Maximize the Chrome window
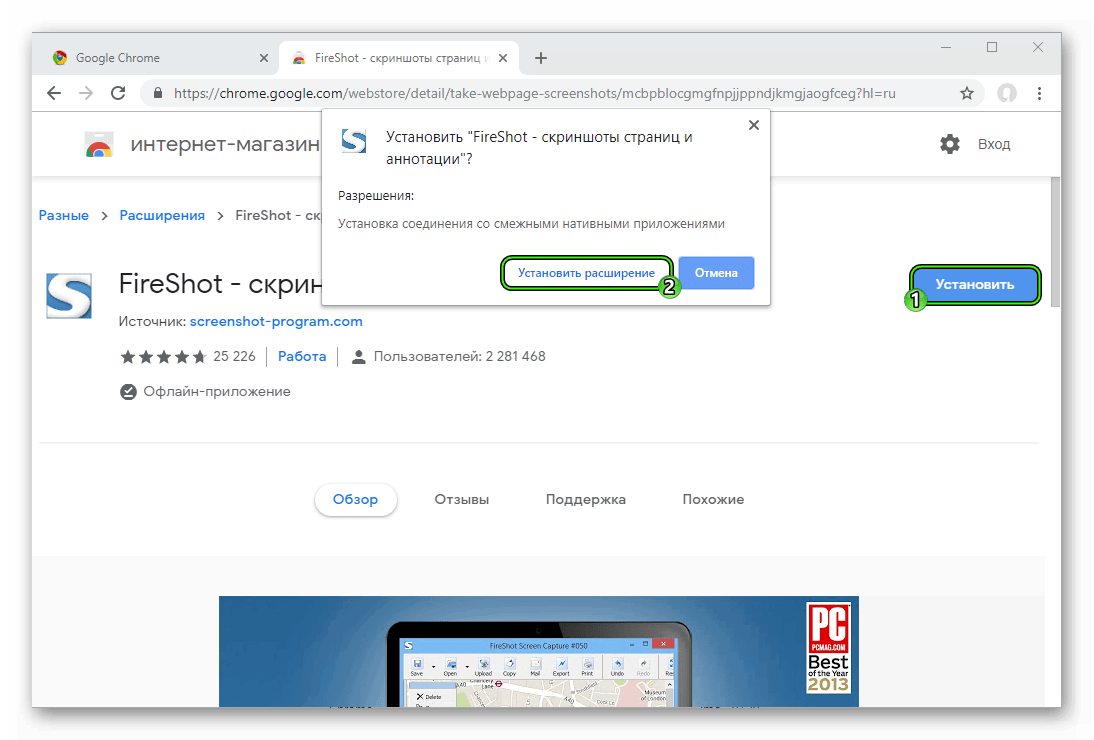 pyautogui.click(x=991, y=47)
